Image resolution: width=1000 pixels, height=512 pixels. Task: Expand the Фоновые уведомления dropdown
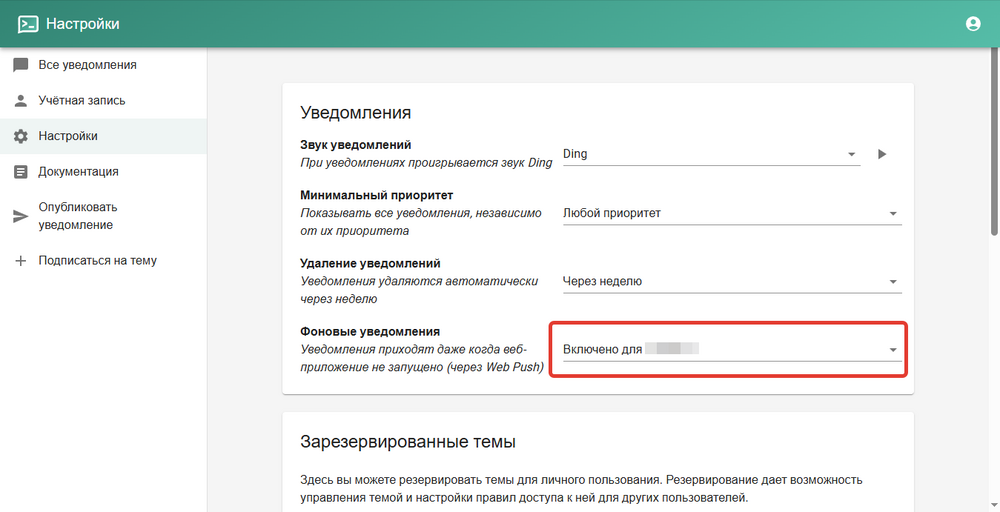pyautogui.click(x=730, y=349)
